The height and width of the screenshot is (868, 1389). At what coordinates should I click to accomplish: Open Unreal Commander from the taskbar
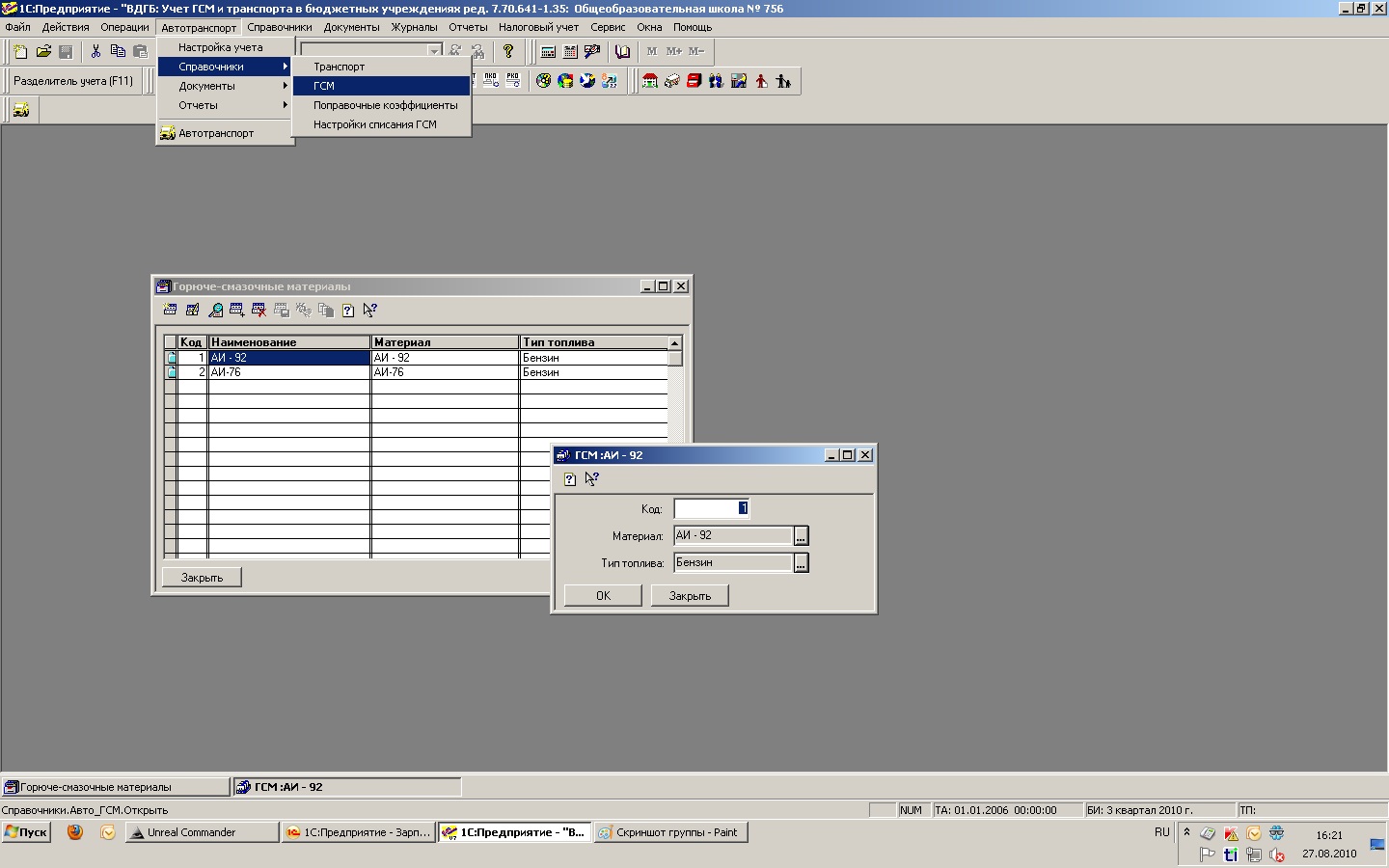point(203,832)
